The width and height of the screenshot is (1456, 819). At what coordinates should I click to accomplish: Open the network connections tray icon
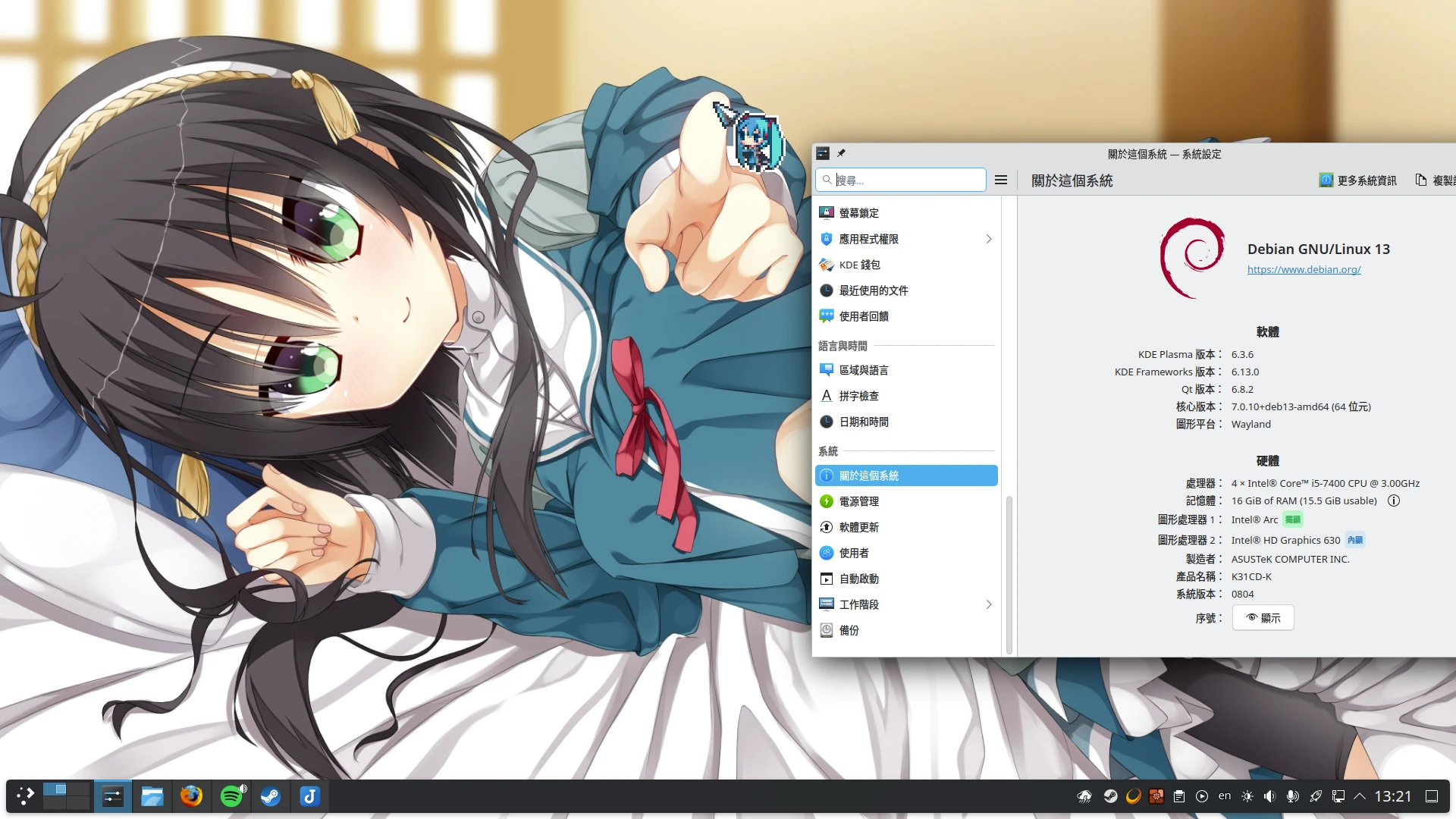pos(1338,796)
